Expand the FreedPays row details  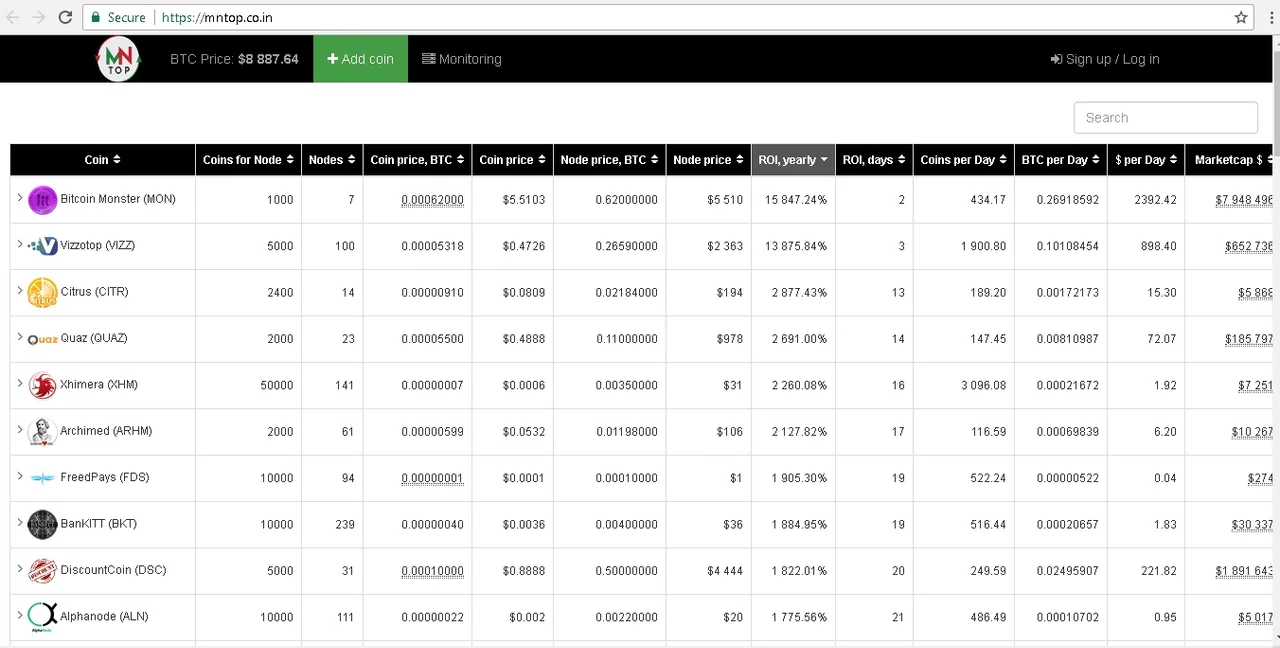point(19,477)
